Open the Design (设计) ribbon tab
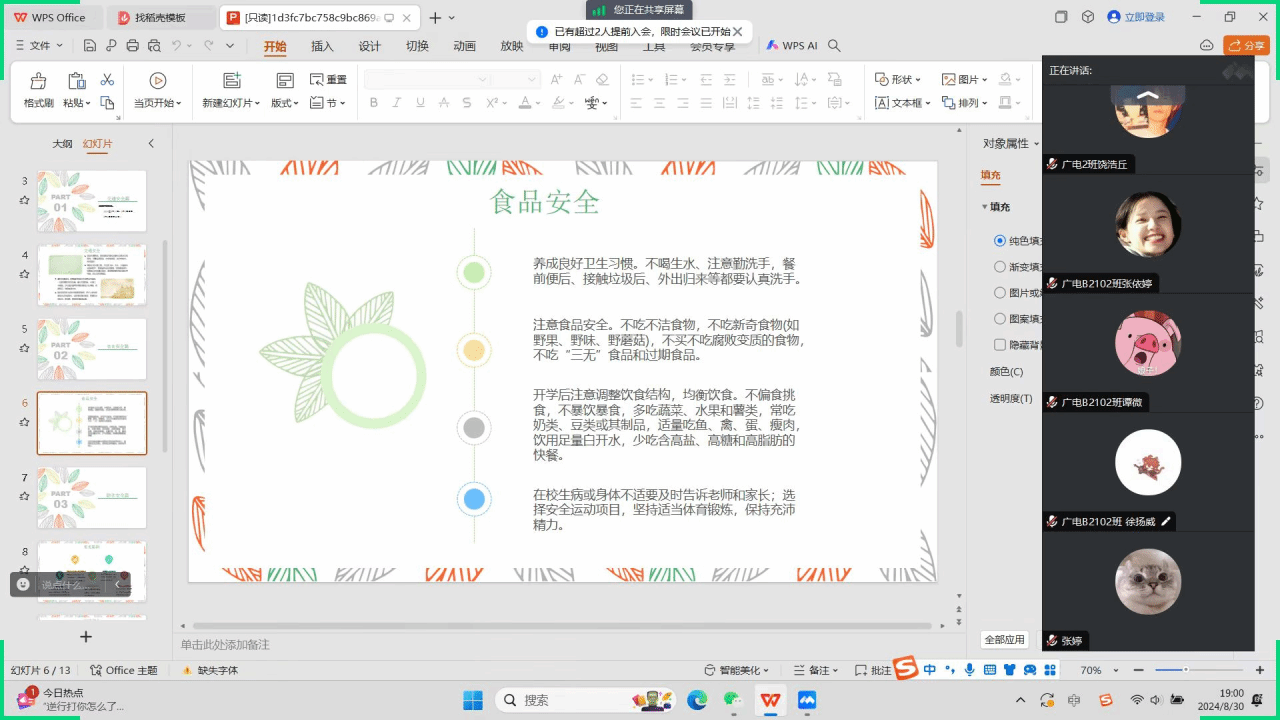Image resolution: width=1280 pixels, height=720 pixels. pyautogui.click(x=369, y=46)
